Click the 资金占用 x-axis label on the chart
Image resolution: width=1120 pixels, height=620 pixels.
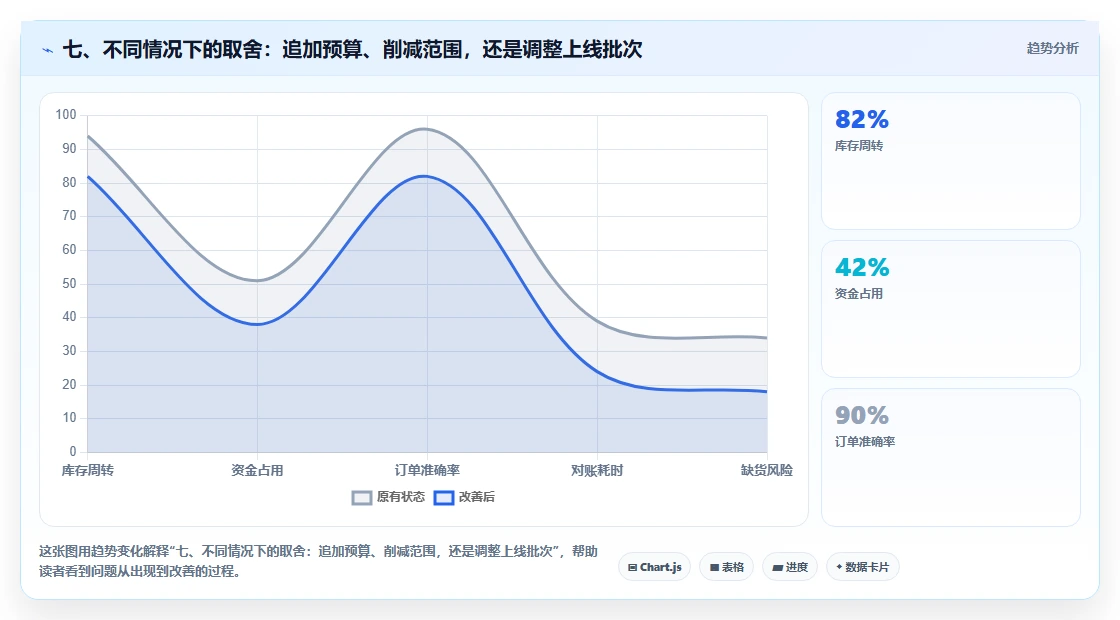pyautogui.click(x=257, y=470)
